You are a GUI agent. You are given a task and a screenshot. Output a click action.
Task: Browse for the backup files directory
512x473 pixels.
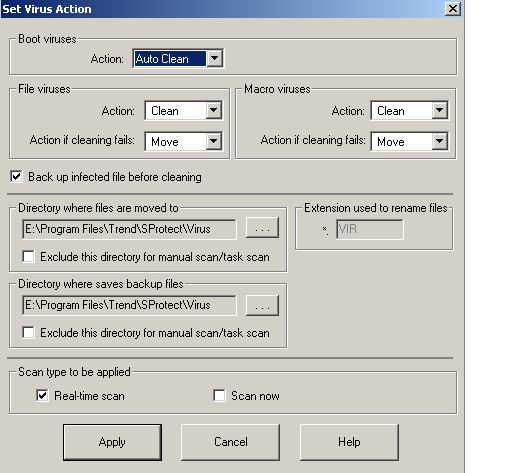point(262,305)
